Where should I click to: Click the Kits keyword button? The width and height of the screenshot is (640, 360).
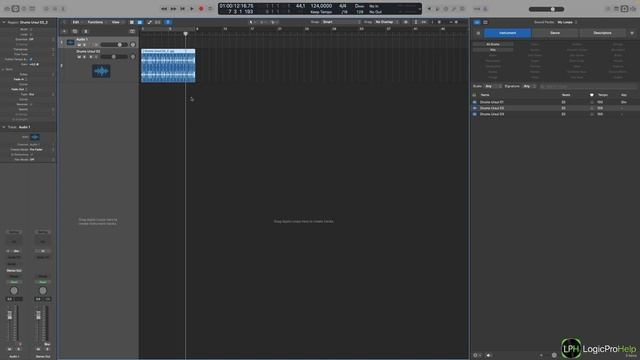click(493, 50)
